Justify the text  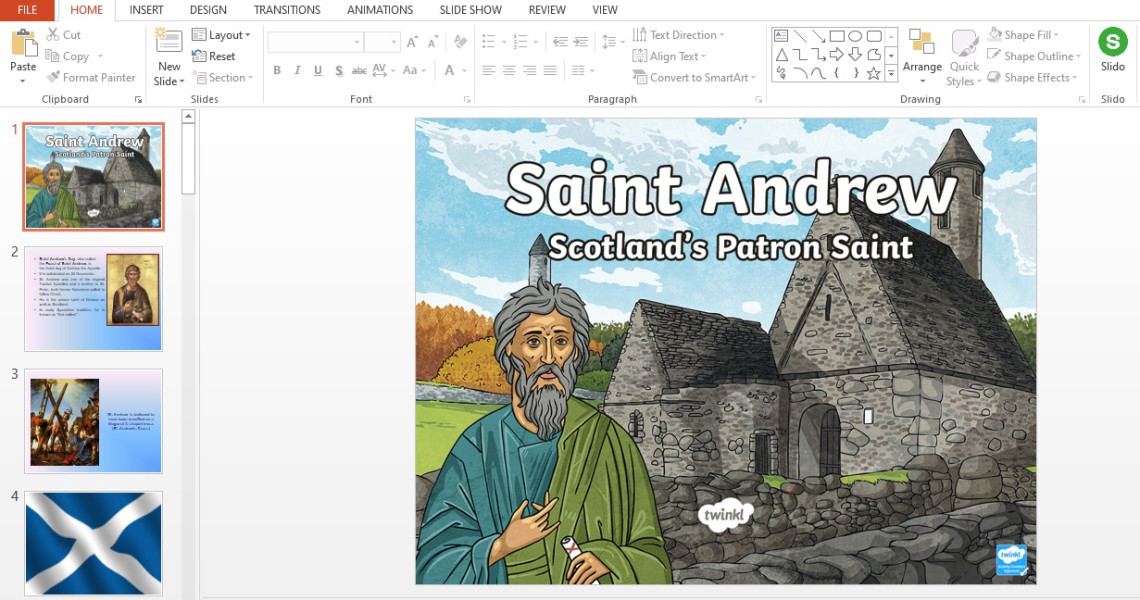pos(550,71)
